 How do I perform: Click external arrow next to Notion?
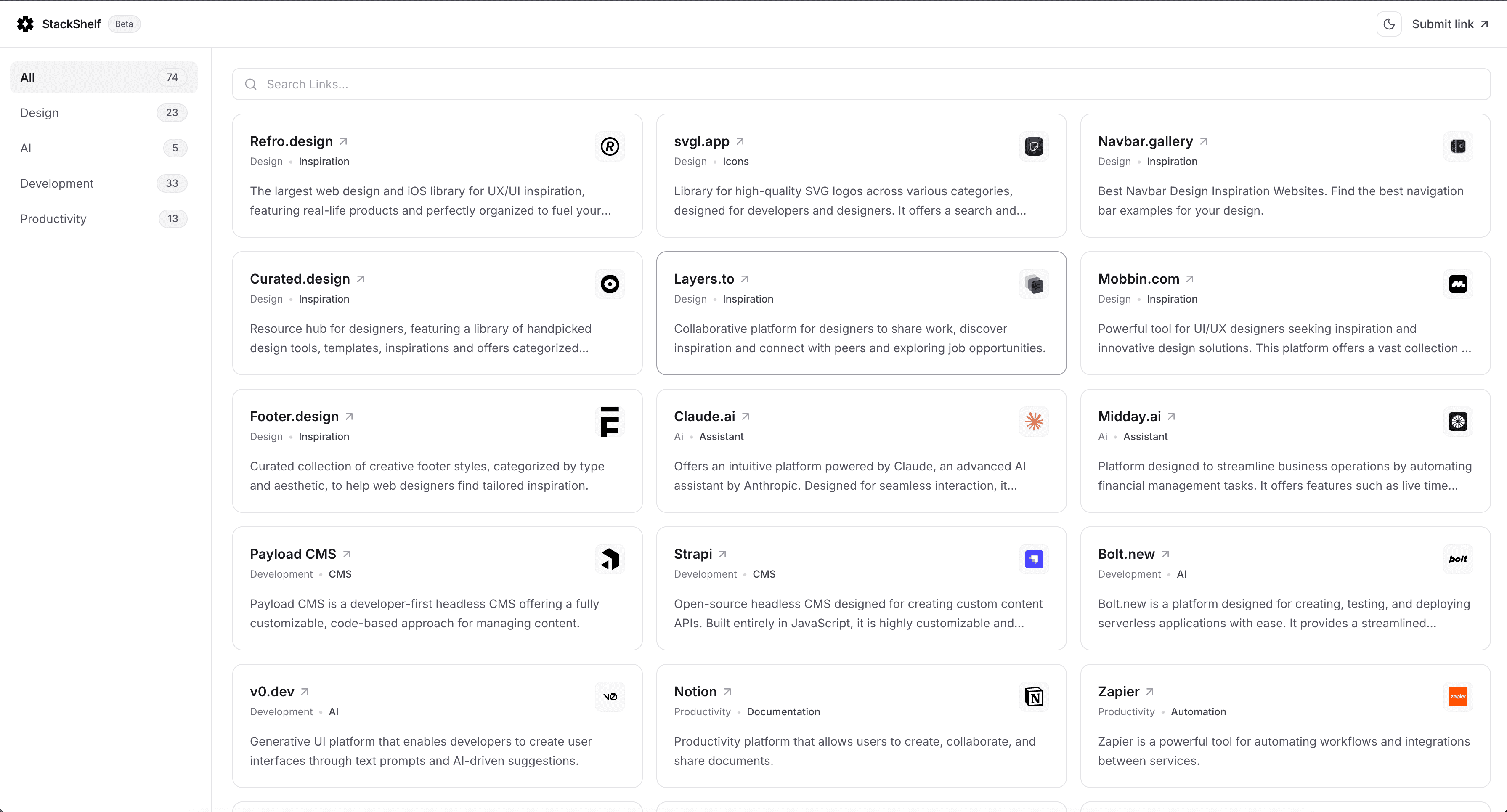point(727,692)
